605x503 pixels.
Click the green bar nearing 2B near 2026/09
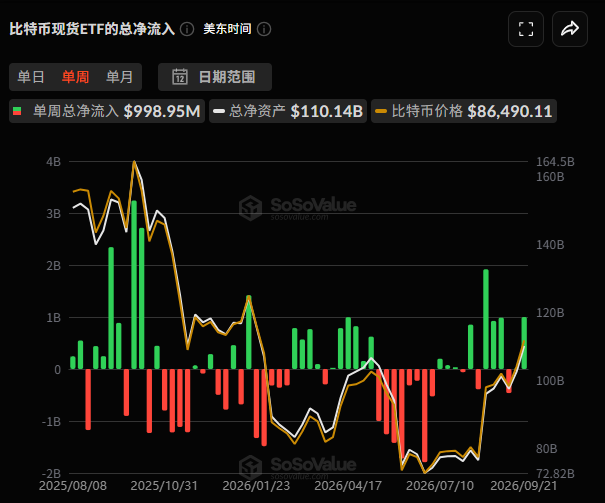[486, 319]
